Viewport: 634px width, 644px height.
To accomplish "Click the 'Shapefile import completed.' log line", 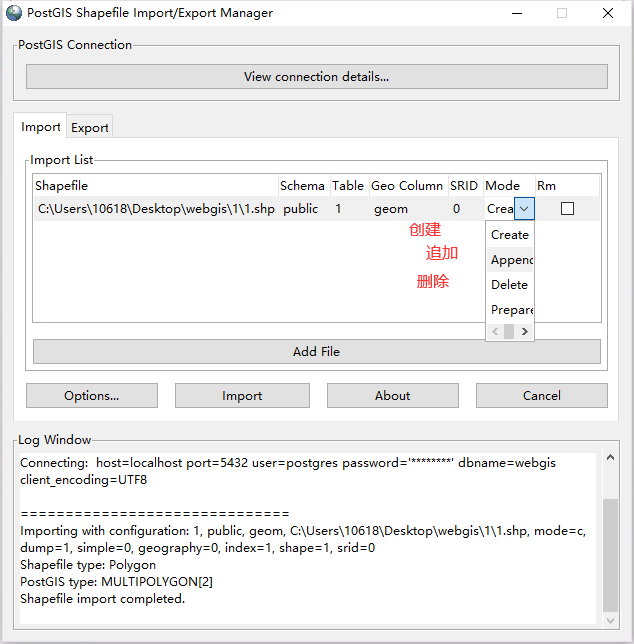I will [x=103, y=598].
